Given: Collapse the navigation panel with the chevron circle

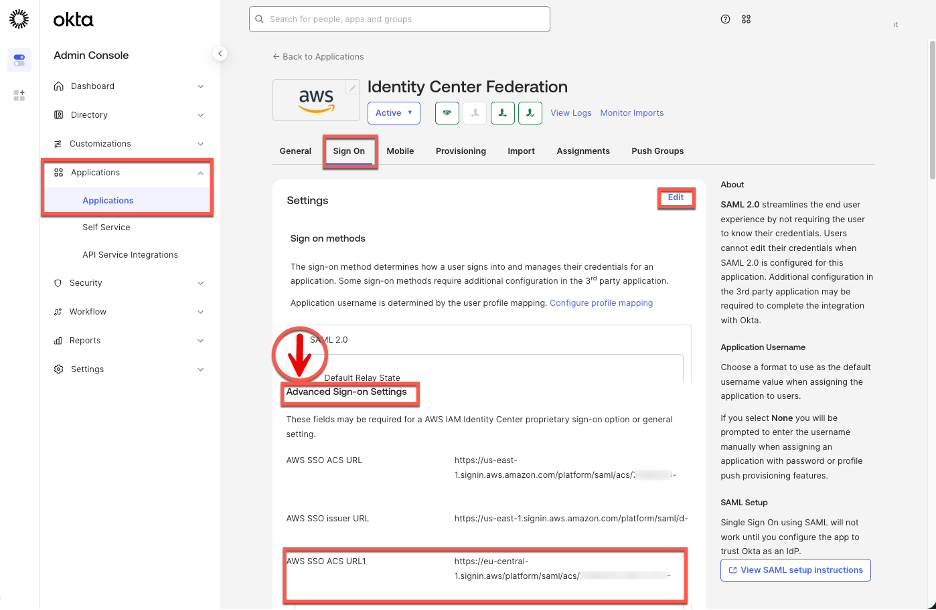Looking at the screenshot, I should coord(221,54).
